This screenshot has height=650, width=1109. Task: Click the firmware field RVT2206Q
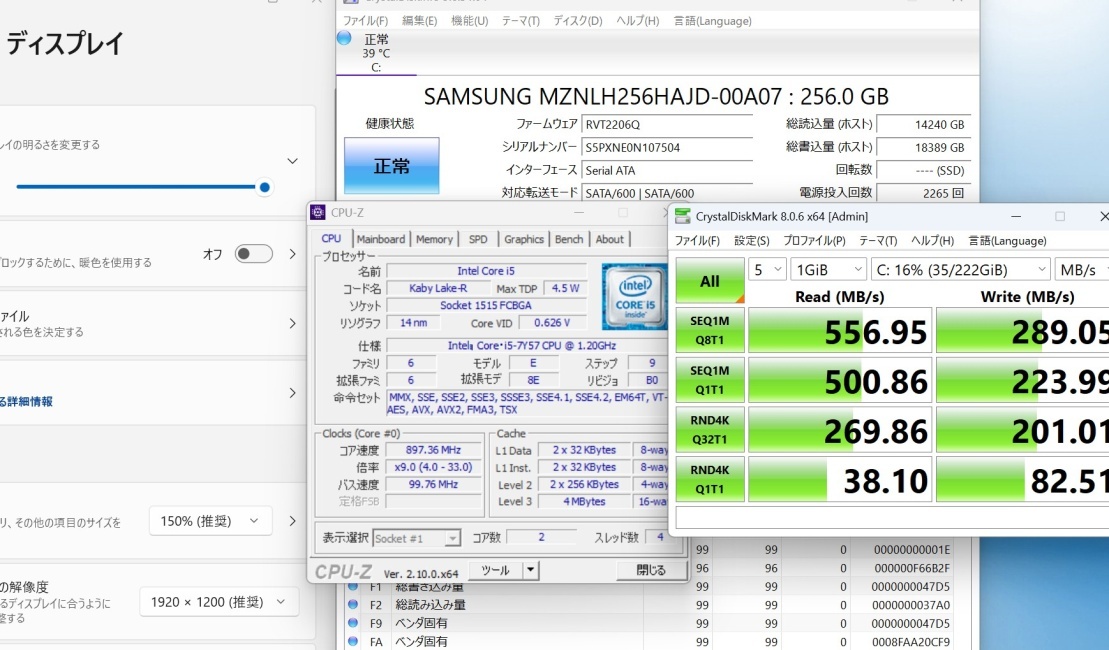[x=667, y=124]
